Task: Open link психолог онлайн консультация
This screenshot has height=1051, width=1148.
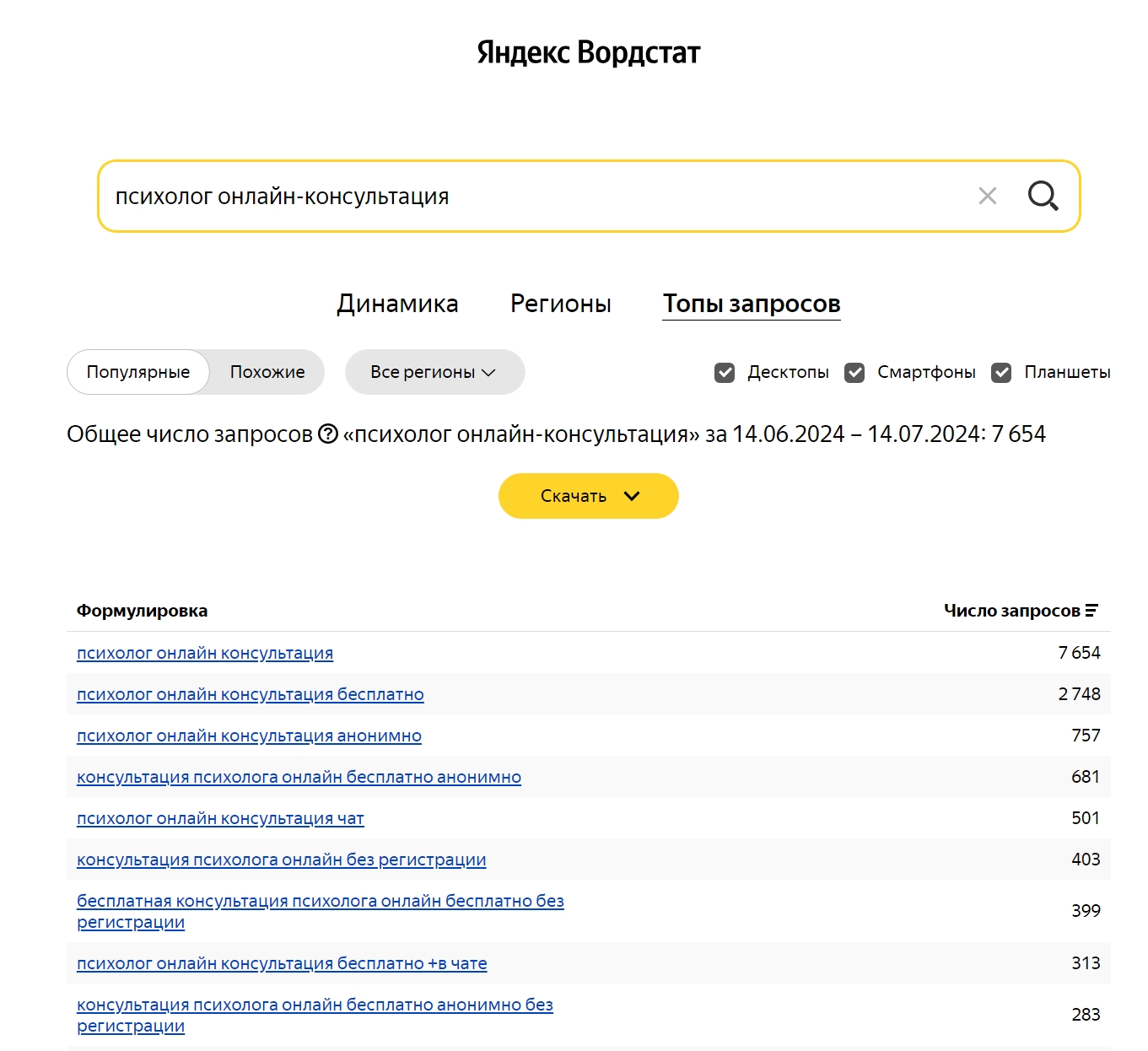Action: 205,653
